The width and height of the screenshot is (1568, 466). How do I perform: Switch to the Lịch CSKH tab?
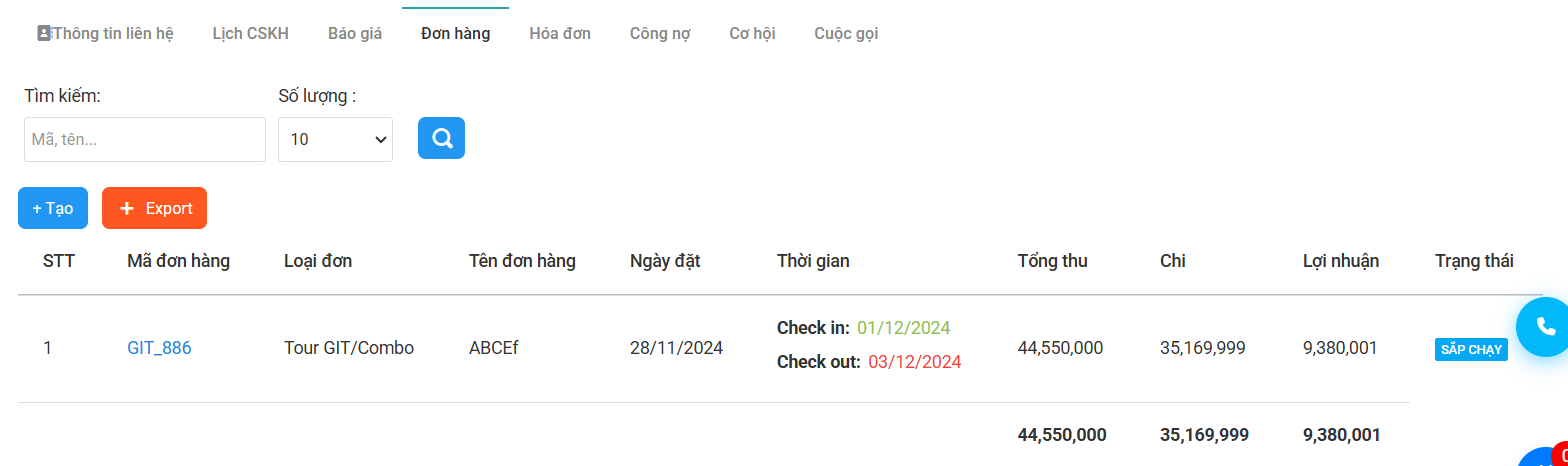(251, 33)
